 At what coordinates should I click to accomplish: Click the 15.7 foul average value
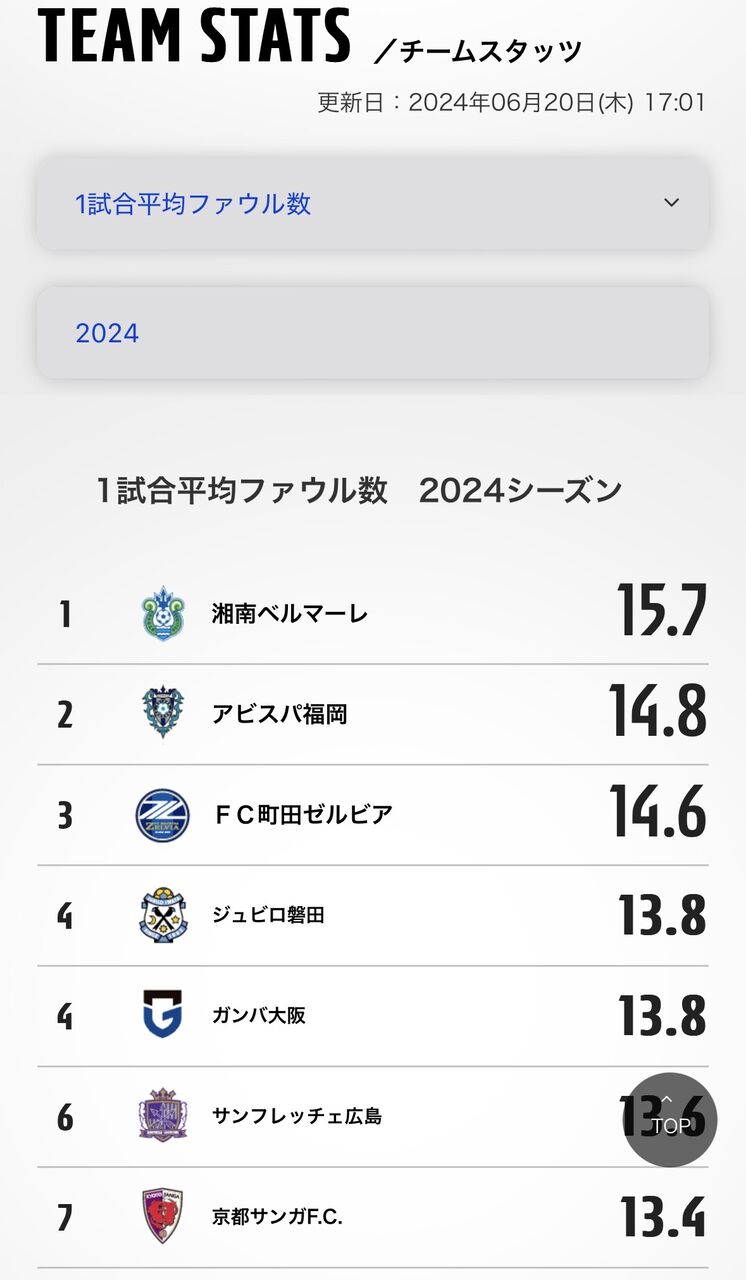tap(661, 610)
